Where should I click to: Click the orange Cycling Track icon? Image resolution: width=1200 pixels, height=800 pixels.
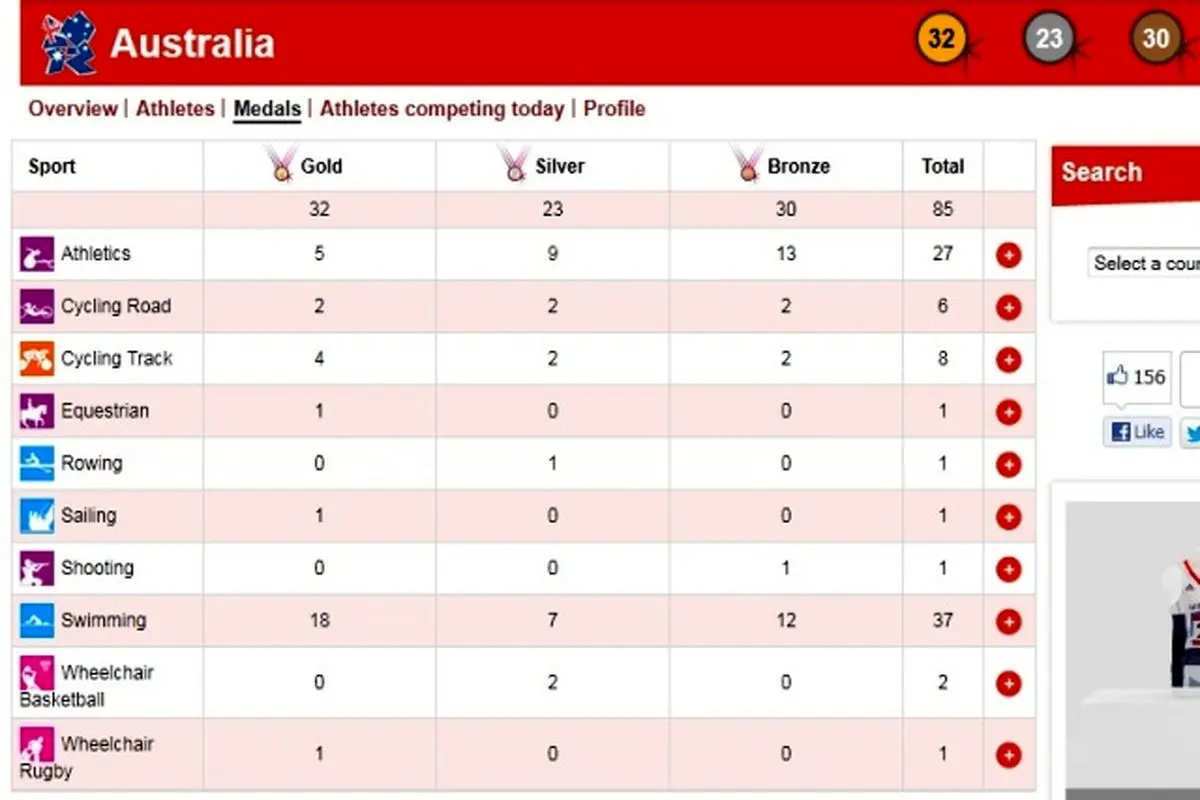click(x=37, y=359)
